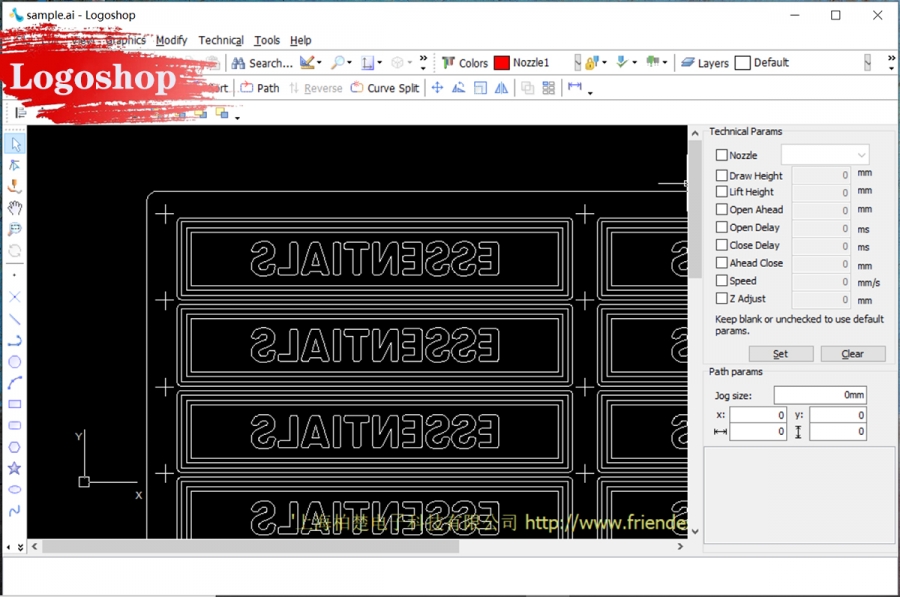Click the array grid icon
This screenshot has width=900, height=597.
[549, 88]
